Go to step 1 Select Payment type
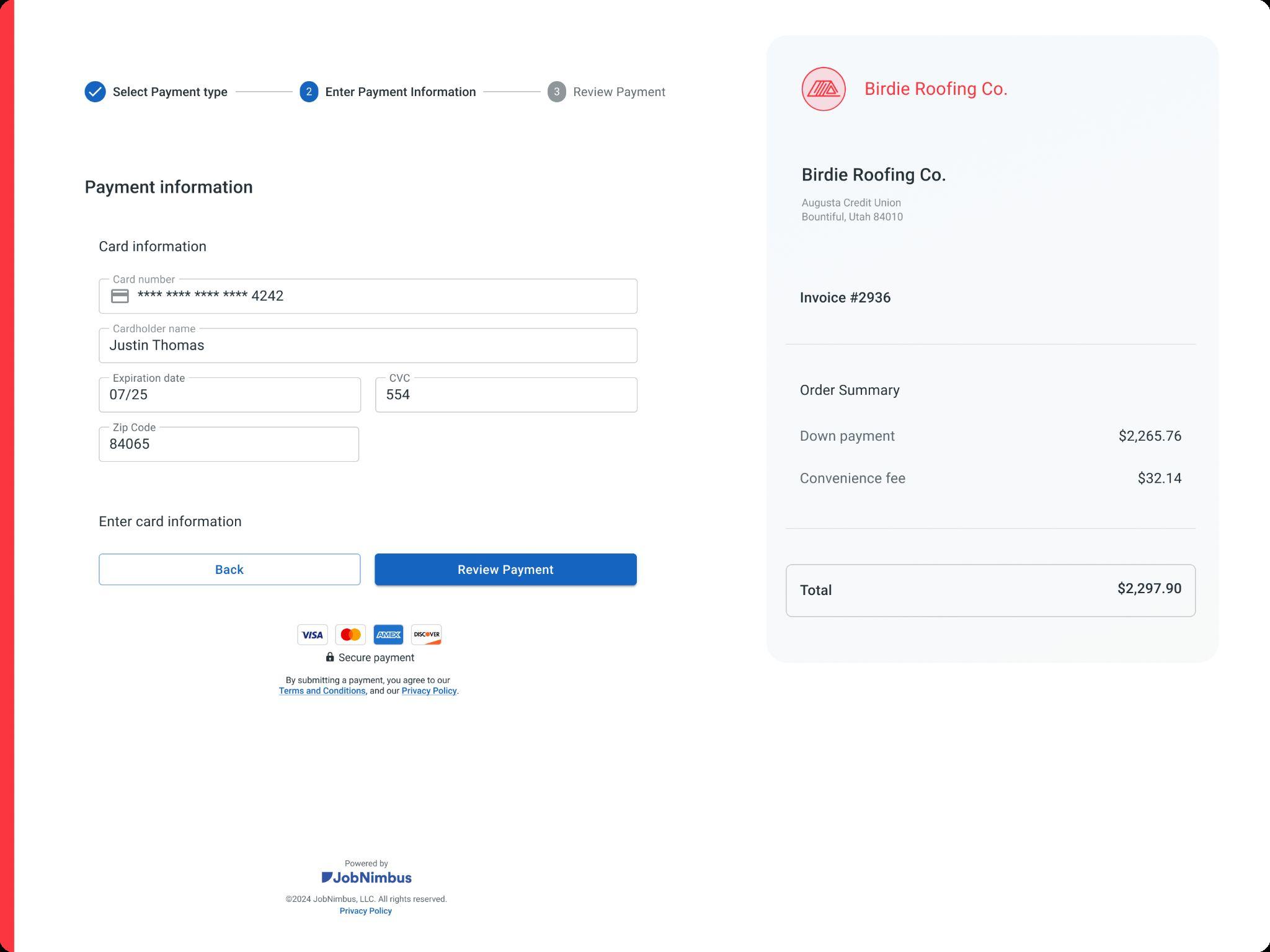Screen dimensions: 1270x952 pos(170,92)
